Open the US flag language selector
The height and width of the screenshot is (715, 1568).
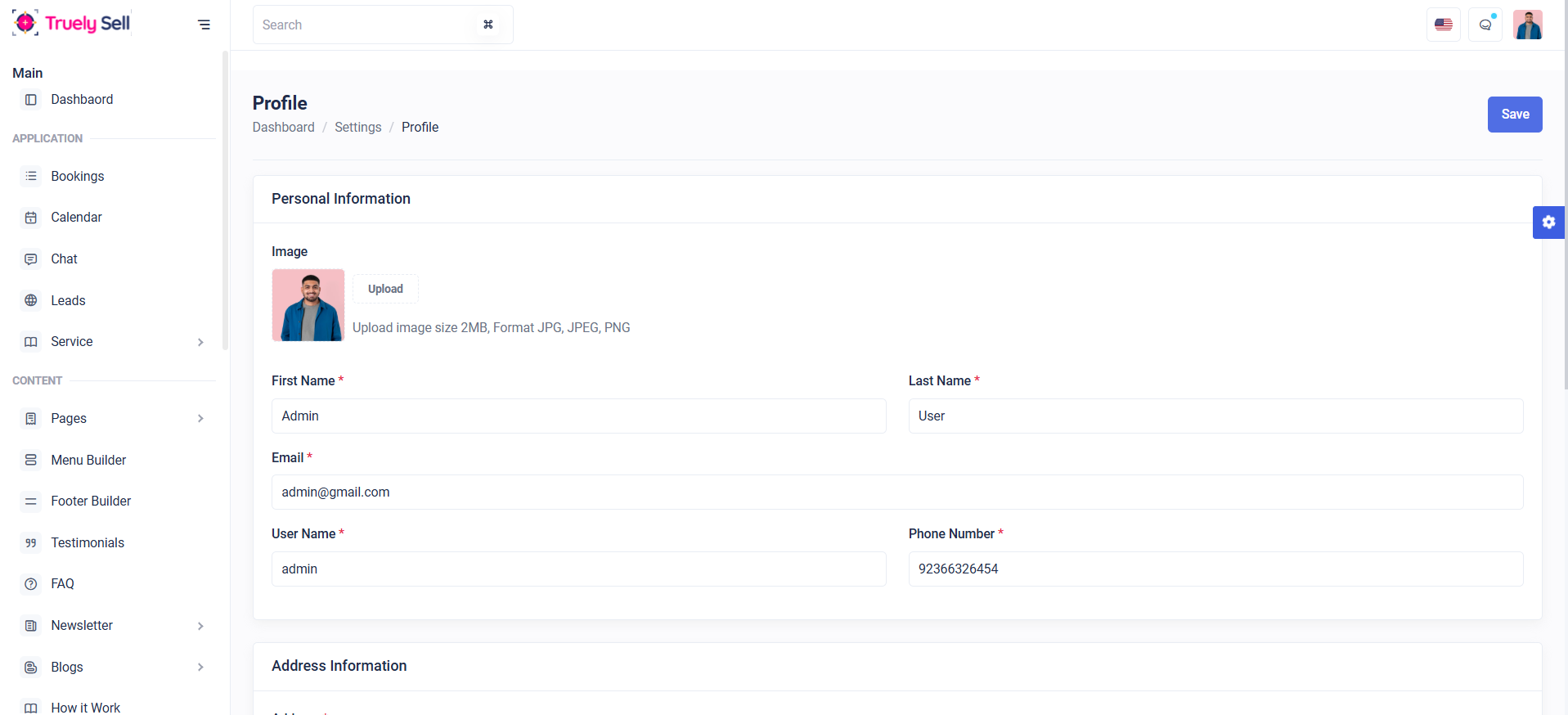point(1443,25)
